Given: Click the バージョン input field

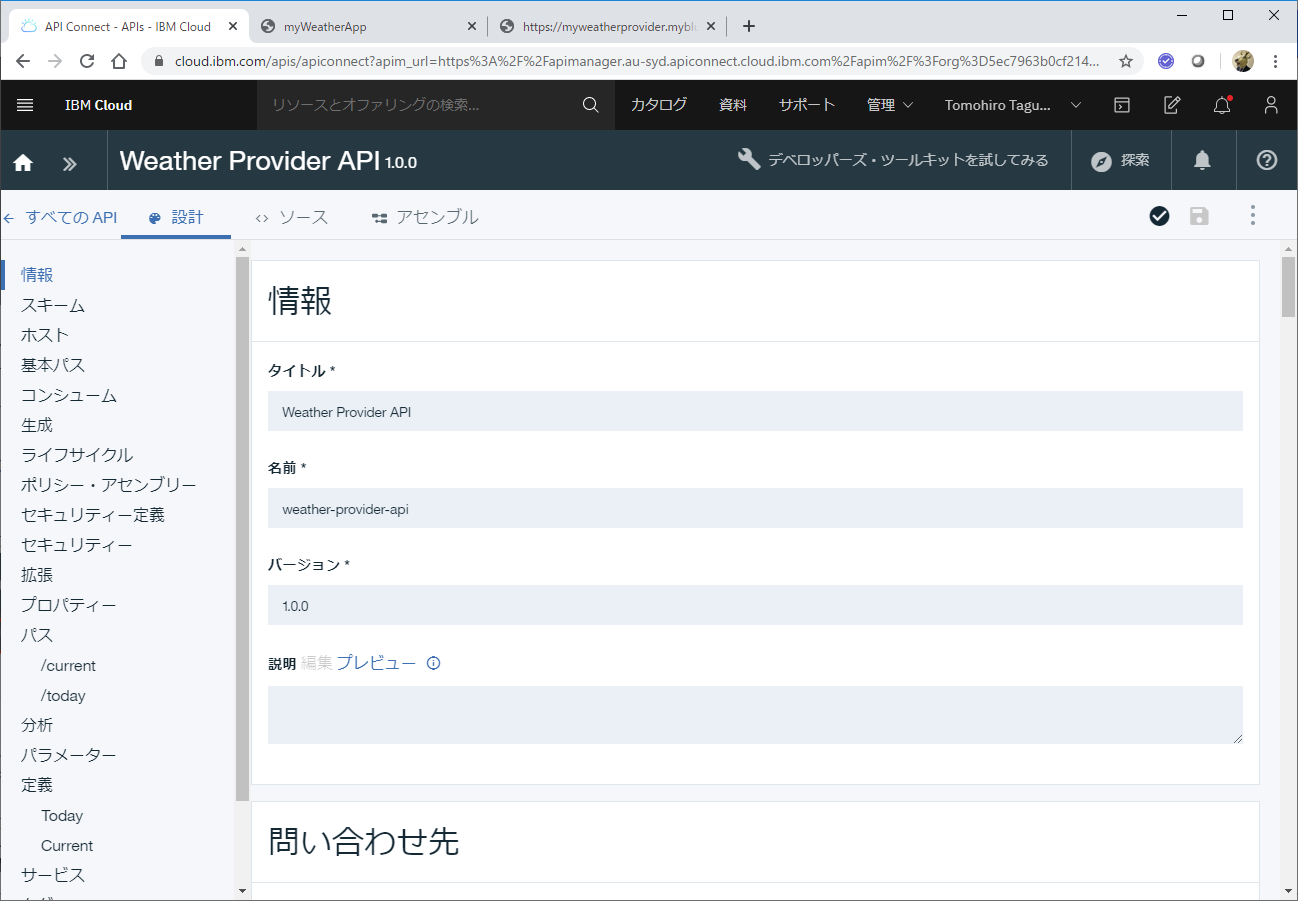Looking at the screenshot, I should tap(755, 605).
